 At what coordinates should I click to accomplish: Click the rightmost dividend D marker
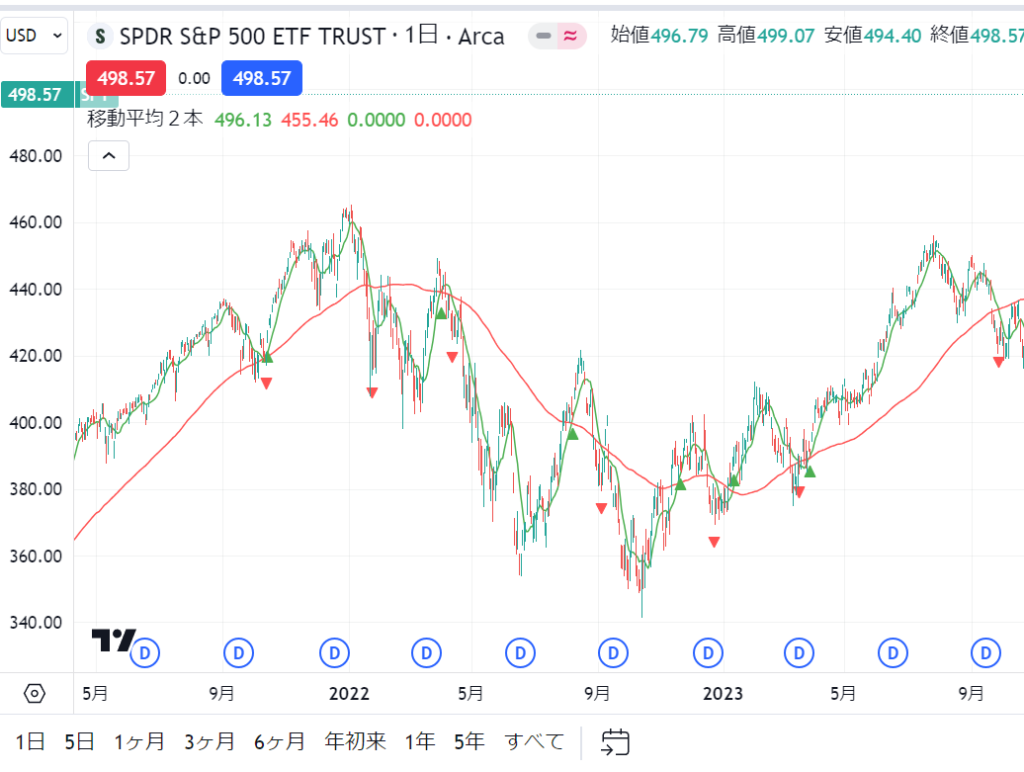[x=986, y=653]
